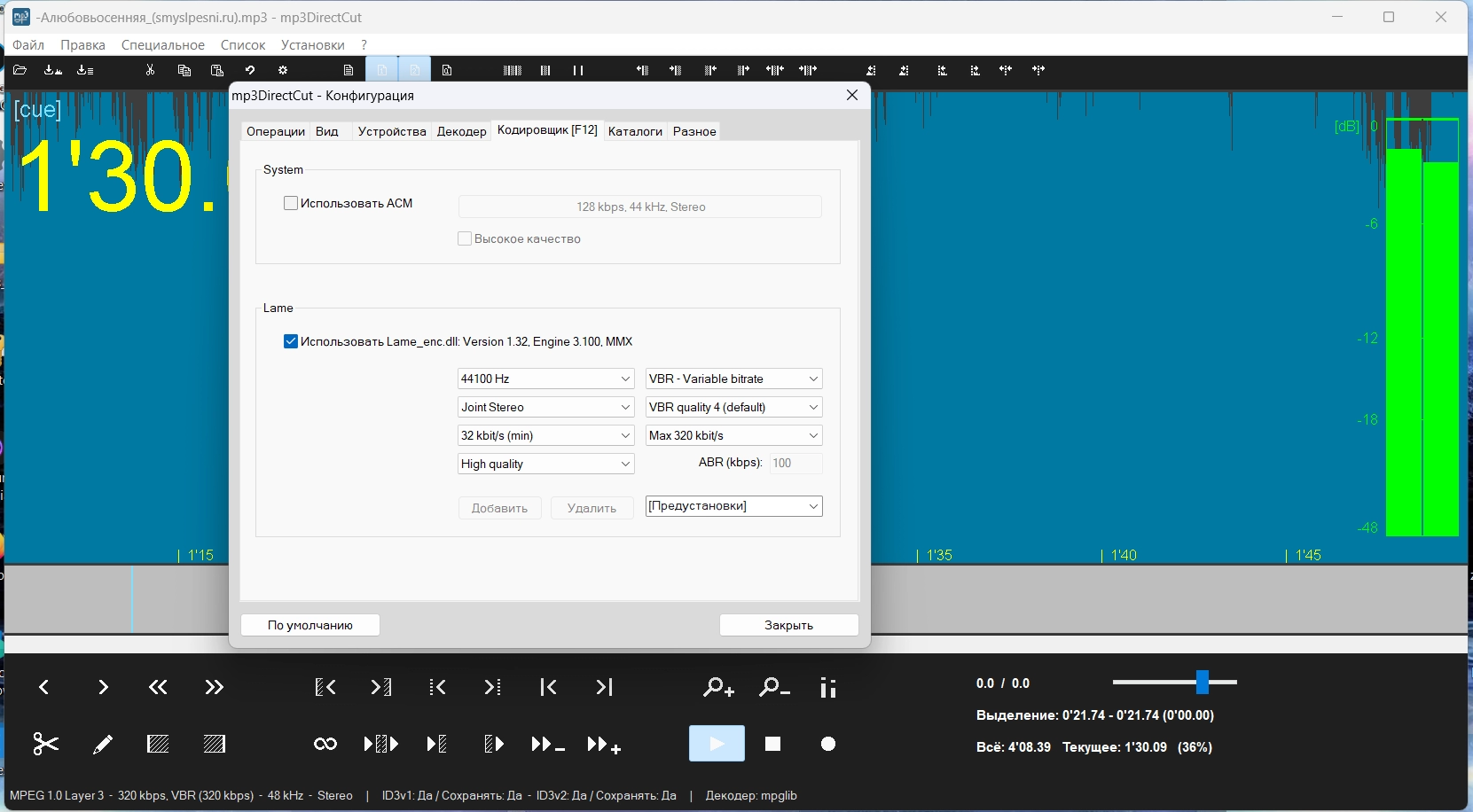Viewport: 1473px width, 812px height.
Task: Open the VBR - Variable bitrate dropdown
Action: click(x=733, y=379)
